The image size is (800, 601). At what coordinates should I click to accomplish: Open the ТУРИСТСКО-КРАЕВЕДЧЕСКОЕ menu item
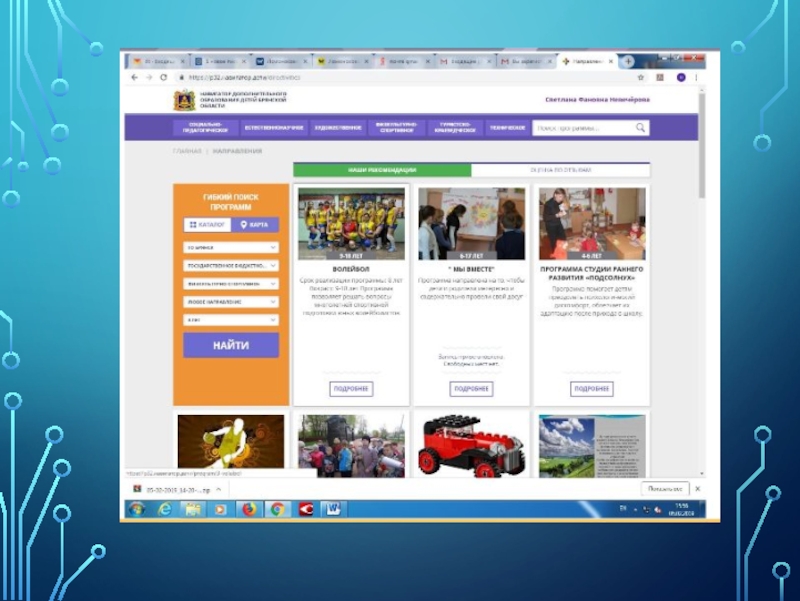point(455,128)
